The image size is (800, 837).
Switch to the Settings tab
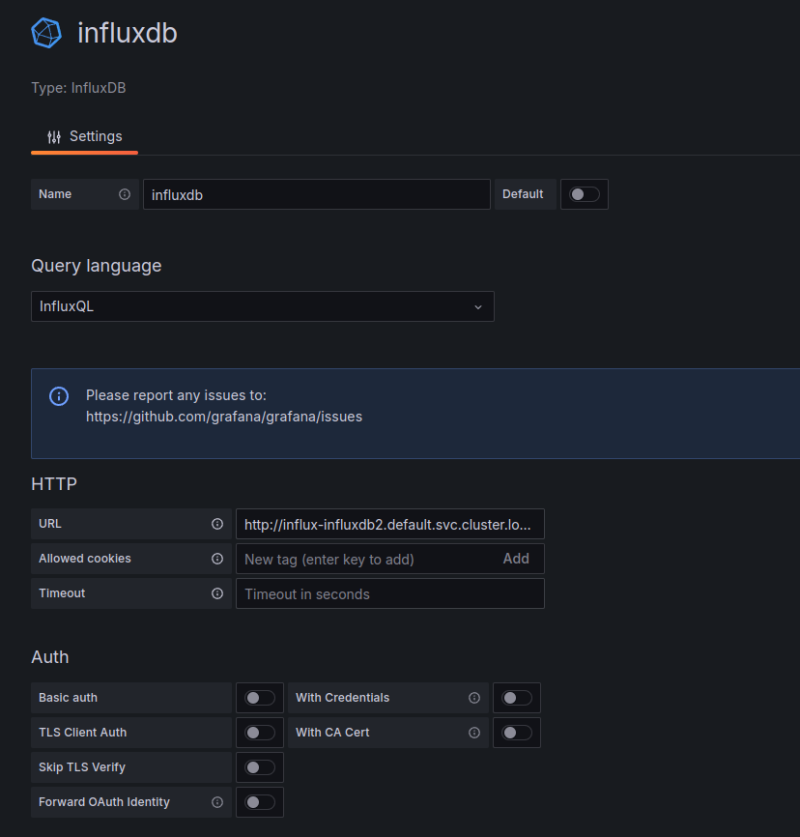click(85, 137)
